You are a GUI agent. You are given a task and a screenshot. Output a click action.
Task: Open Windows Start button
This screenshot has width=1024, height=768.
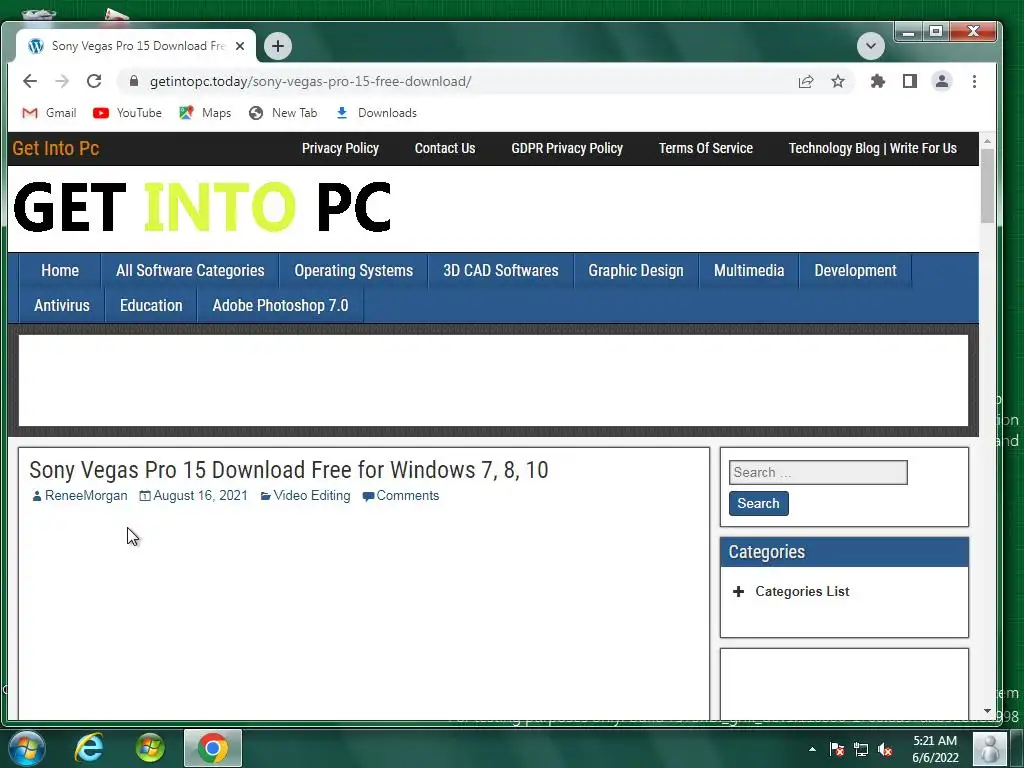click(x=27, y=748)
